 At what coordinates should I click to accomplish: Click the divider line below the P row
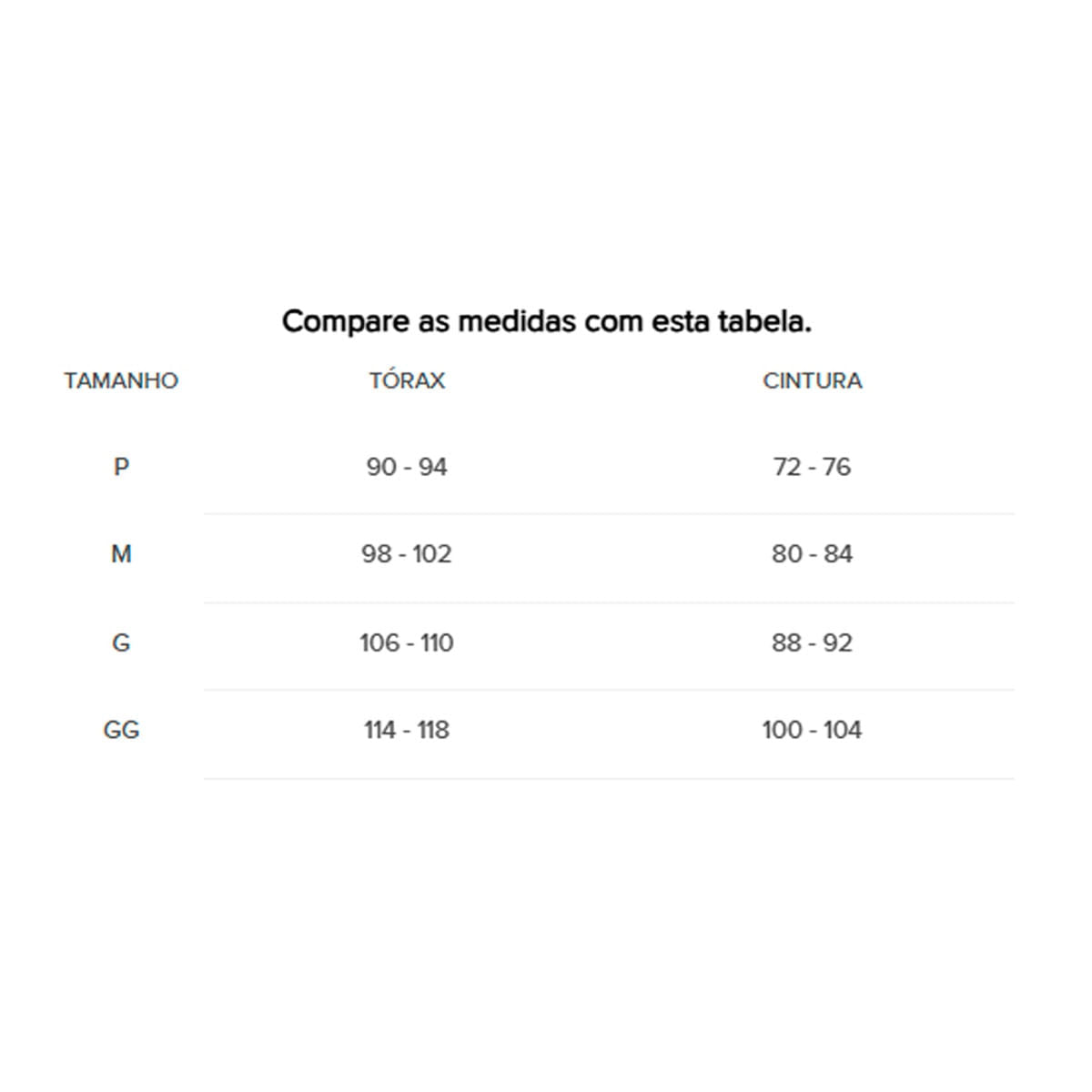608,513
